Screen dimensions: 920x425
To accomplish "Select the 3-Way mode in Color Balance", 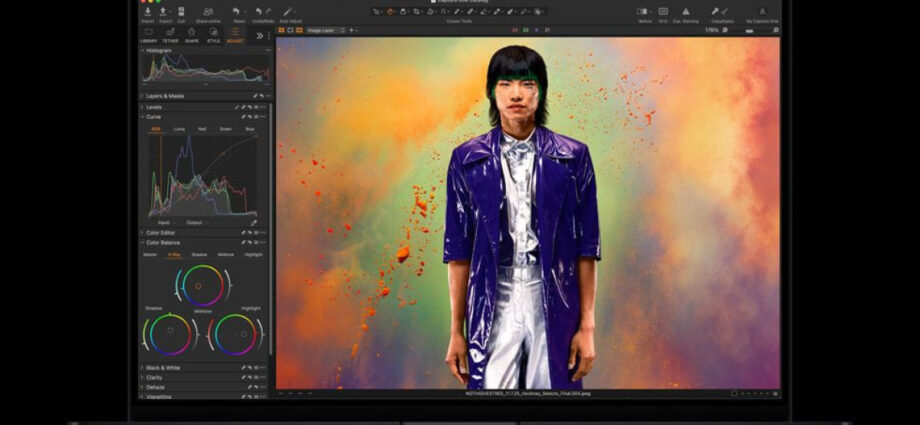I will (174, 254).
